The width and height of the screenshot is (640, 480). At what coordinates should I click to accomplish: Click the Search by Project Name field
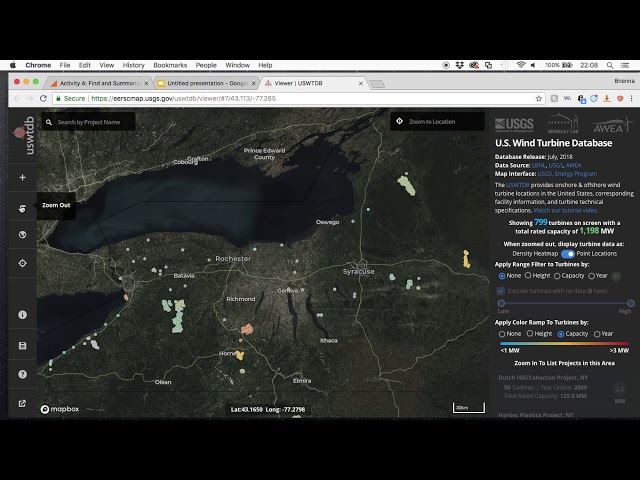point(89,122)
